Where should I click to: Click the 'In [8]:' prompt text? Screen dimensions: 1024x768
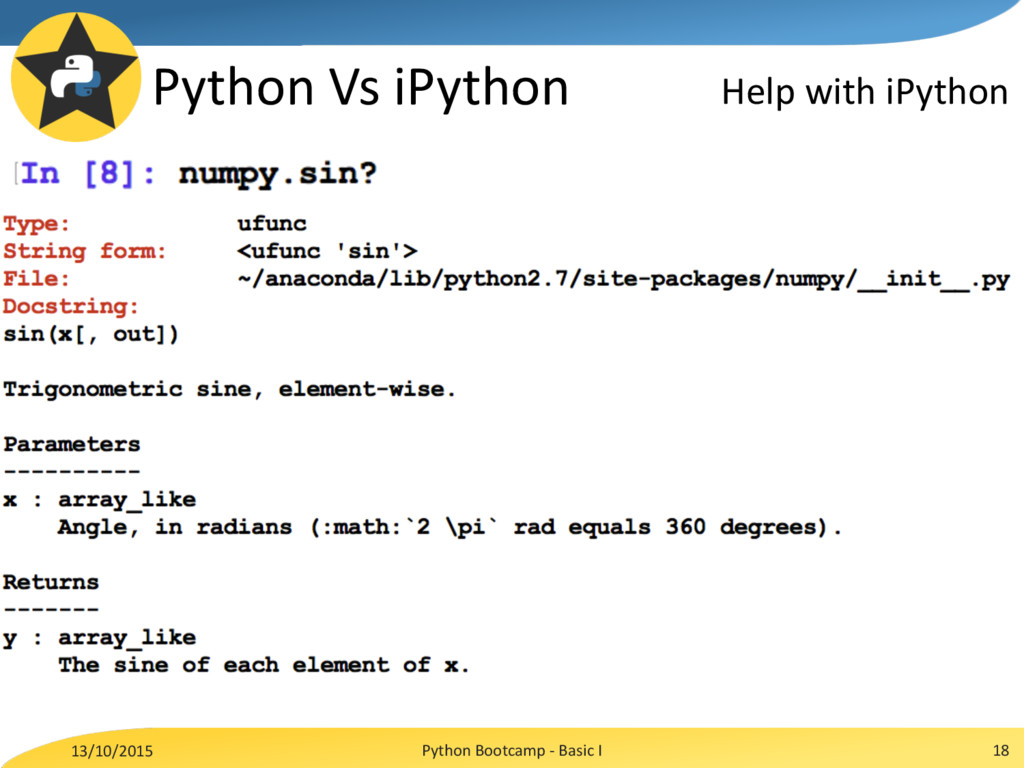tap(88, 174)
